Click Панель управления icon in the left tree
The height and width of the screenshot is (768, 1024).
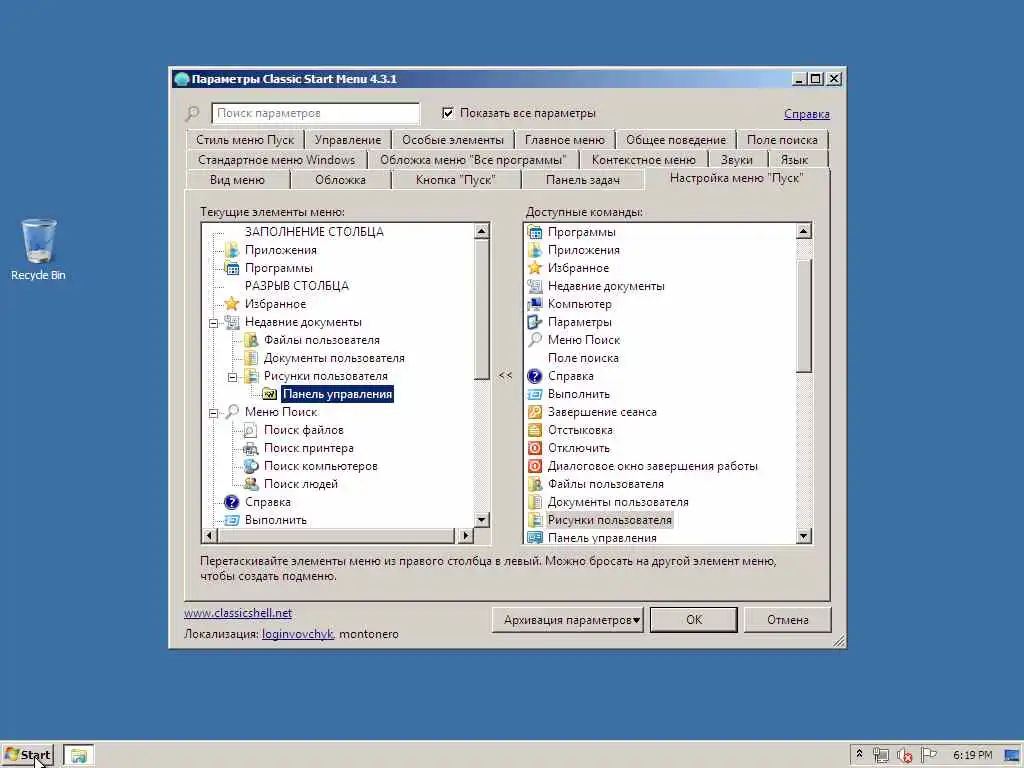pyautogui.click(x=270, y=394)
